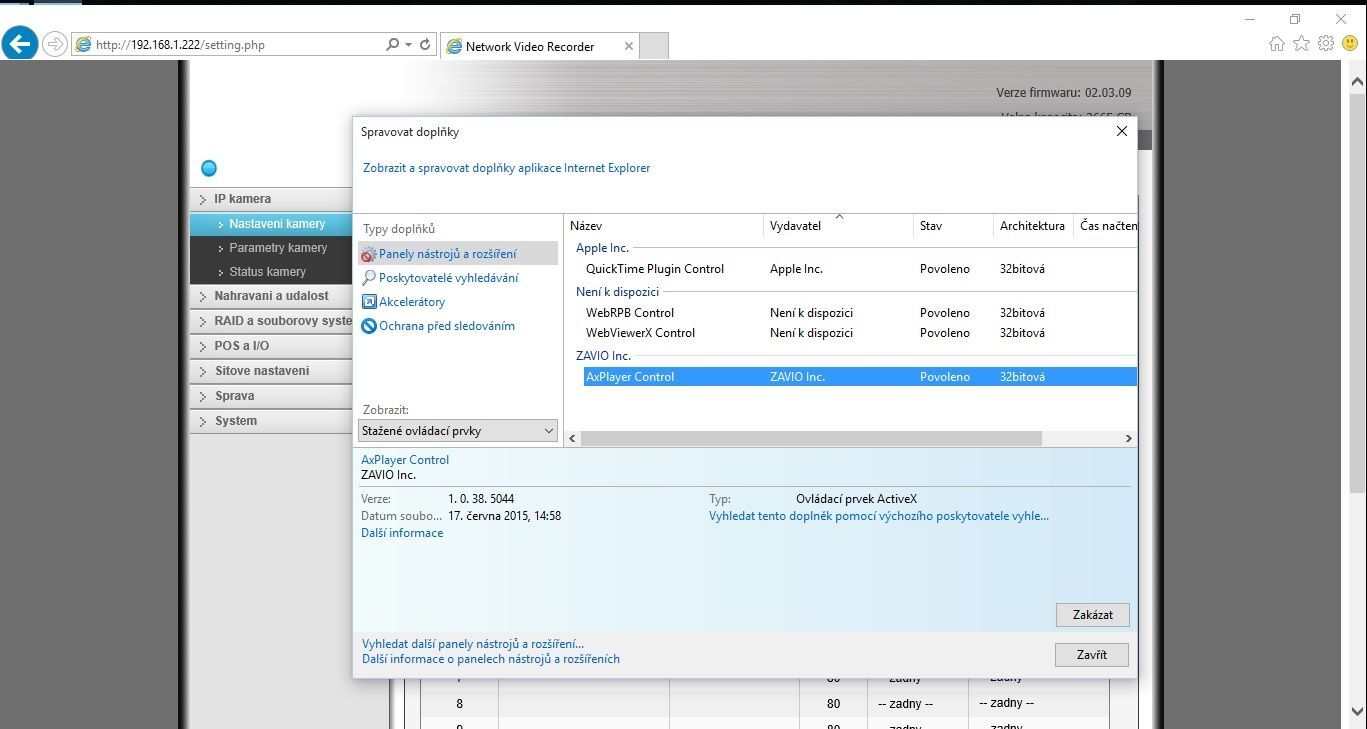Expand the Sitove nastaveni sidebar section
The width and height of the screenshot is (1367, 729).
point(261,371)
